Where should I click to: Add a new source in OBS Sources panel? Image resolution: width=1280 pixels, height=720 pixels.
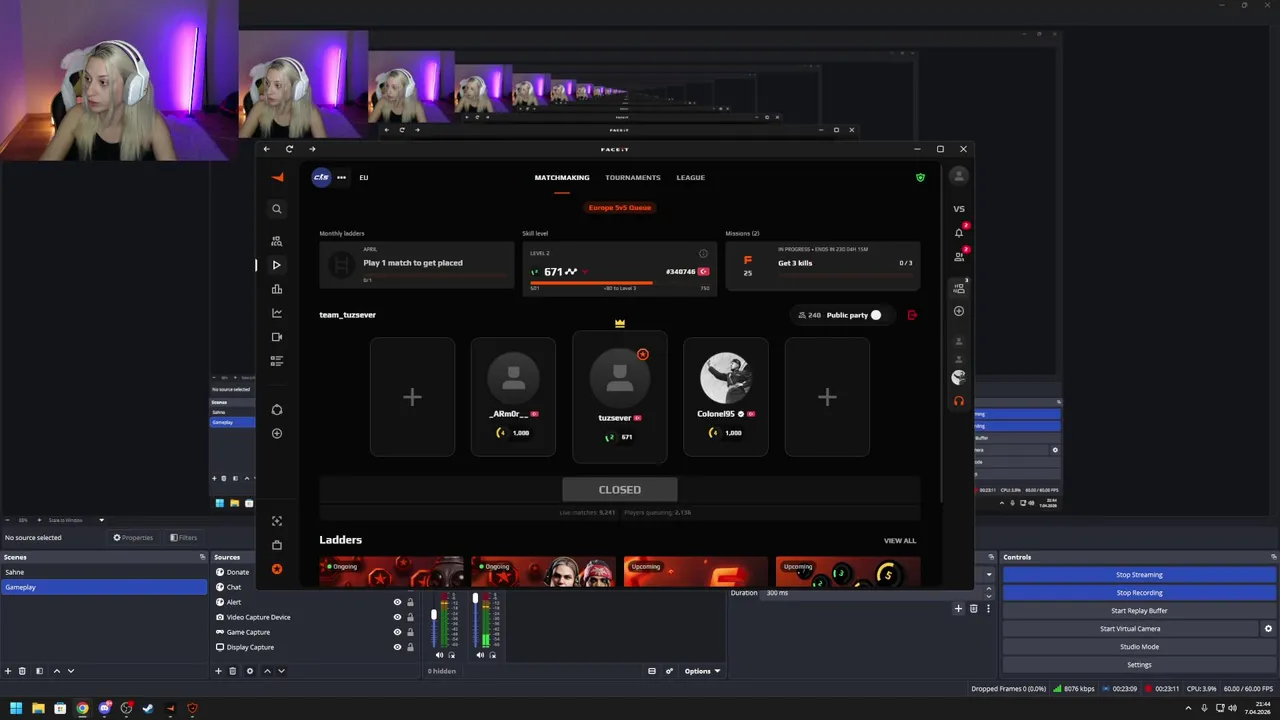(x=218, y=671)
